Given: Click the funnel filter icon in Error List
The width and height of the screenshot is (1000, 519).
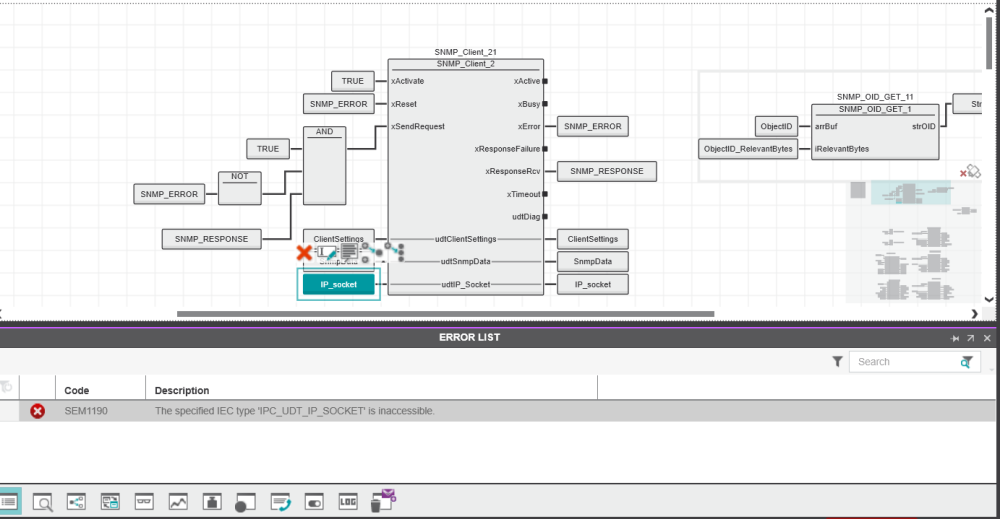Looking at the screenshot, I should (x=837, y=362).
